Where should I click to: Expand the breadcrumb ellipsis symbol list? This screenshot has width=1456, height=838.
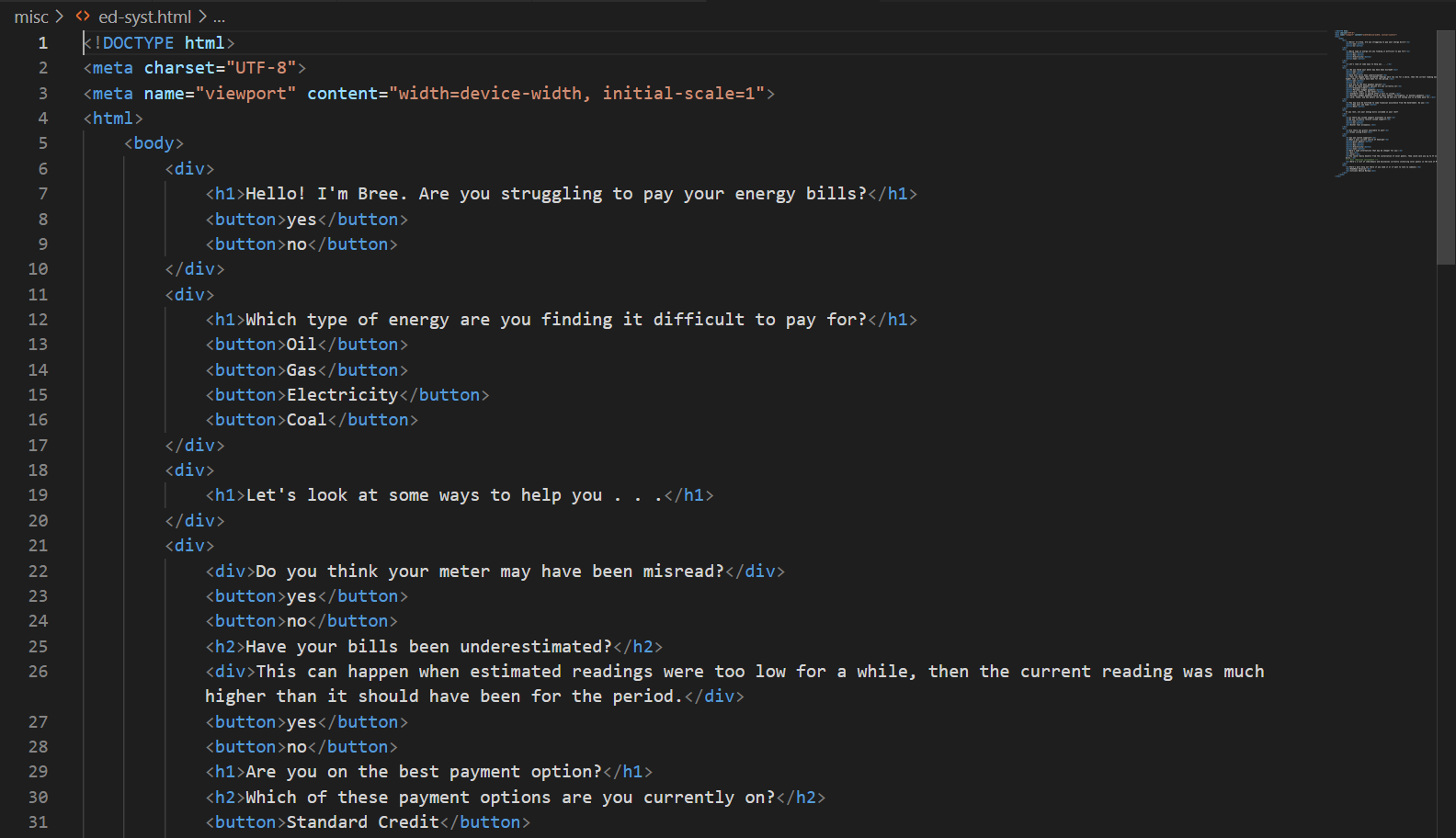point(219,17)
